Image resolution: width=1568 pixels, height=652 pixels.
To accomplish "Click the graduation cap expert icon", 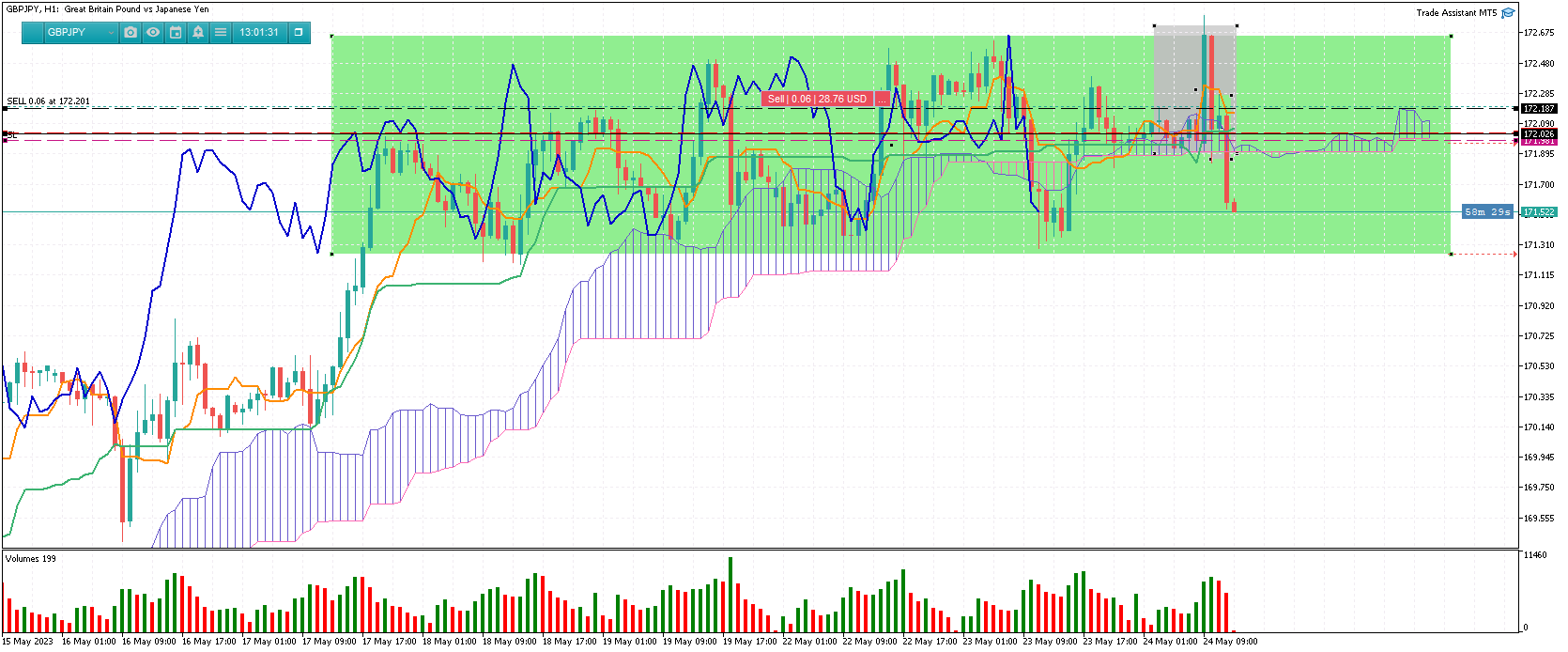I will pyautogui.click(x=1508, y=12).
